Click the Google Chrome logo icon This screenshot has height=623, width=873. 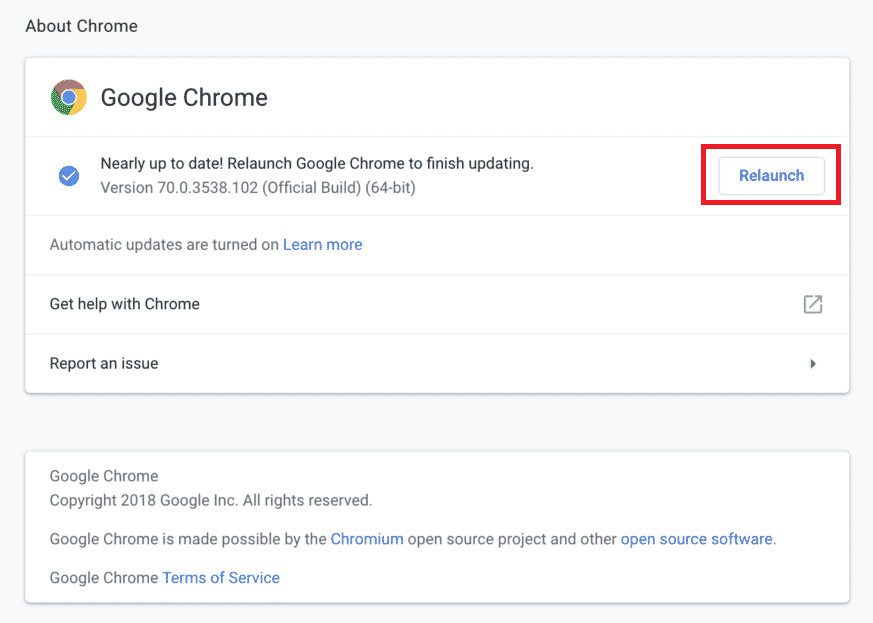[x=69, y=97]
